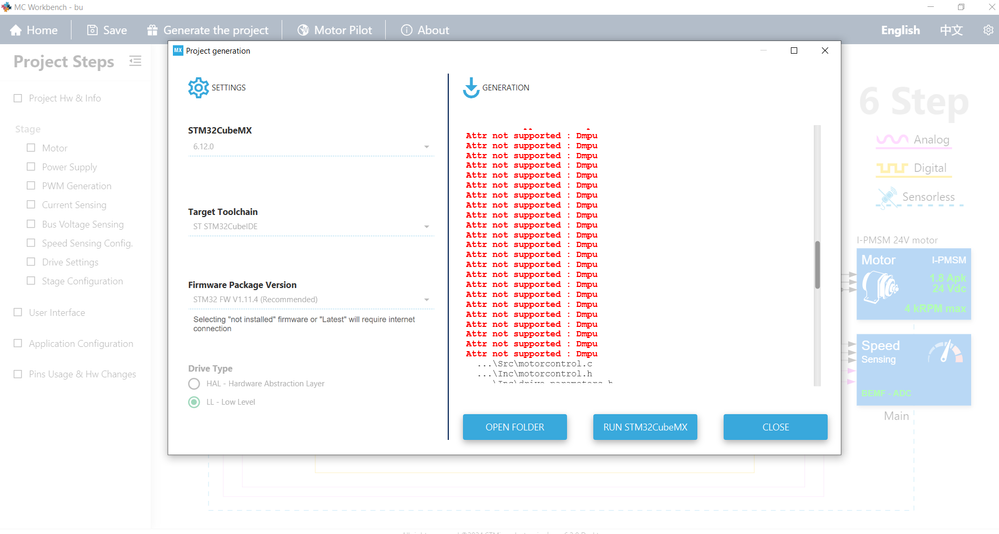Click the Digital square-wave icon

click(x=892, y=168)
